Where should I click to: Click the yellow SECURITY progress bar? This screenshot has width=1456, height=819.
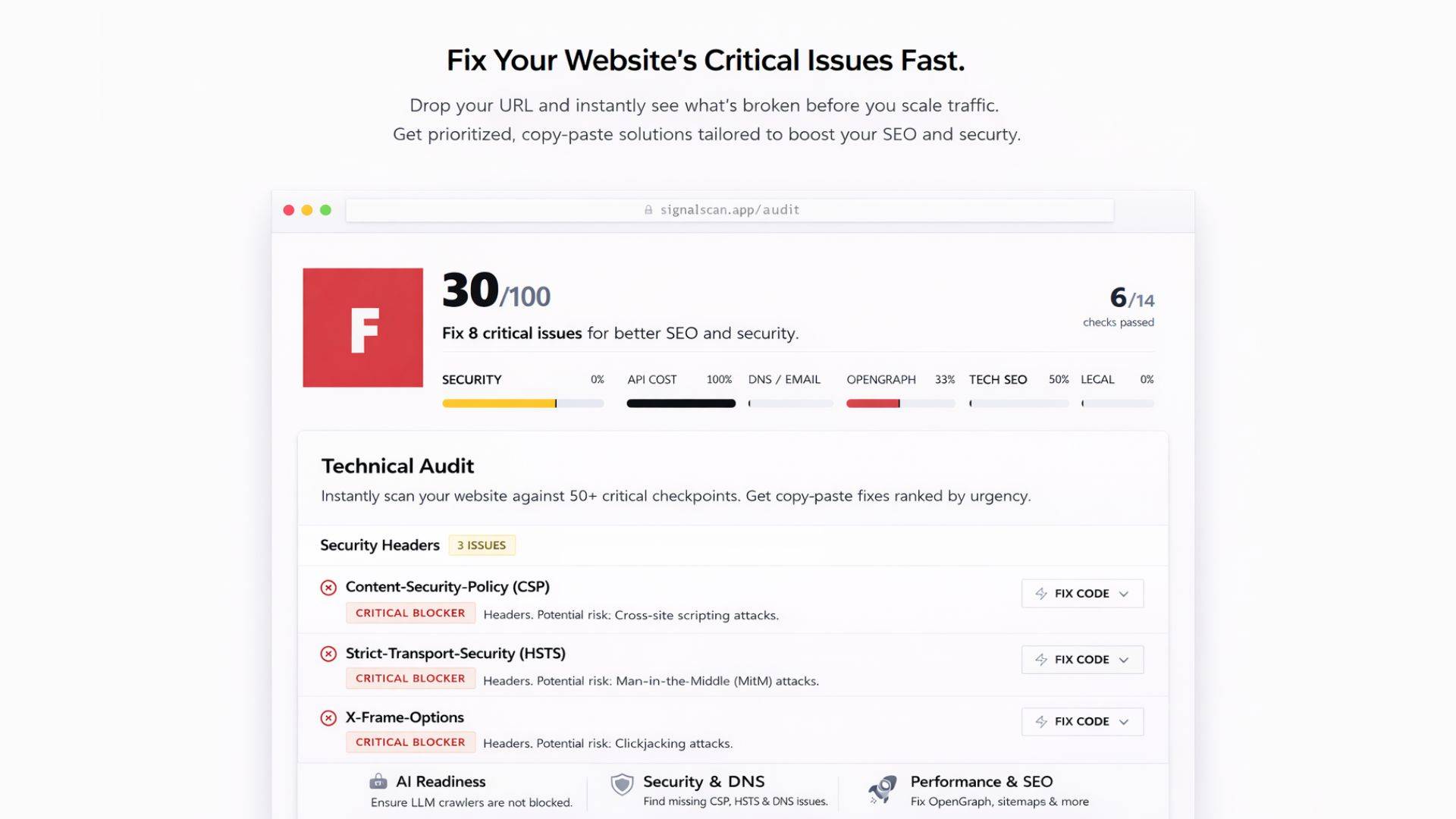[499, 403]
